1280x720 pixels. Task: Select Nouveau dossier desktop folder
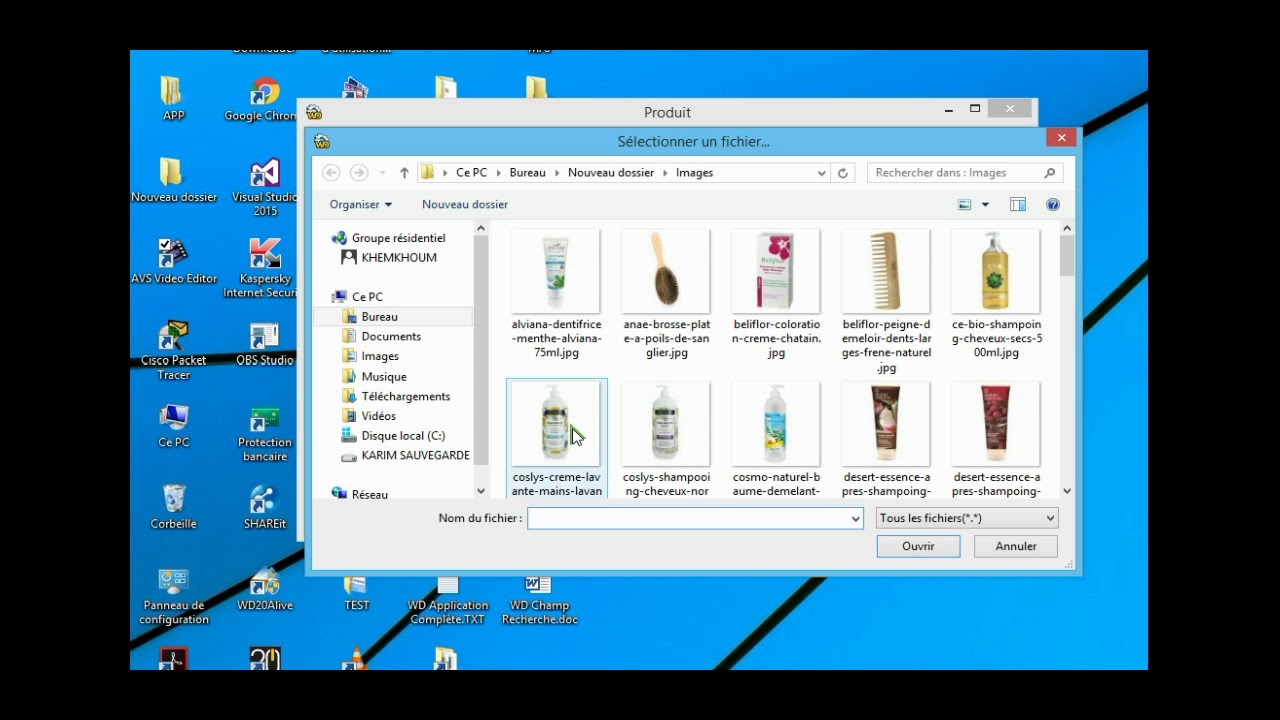(173, 180)
